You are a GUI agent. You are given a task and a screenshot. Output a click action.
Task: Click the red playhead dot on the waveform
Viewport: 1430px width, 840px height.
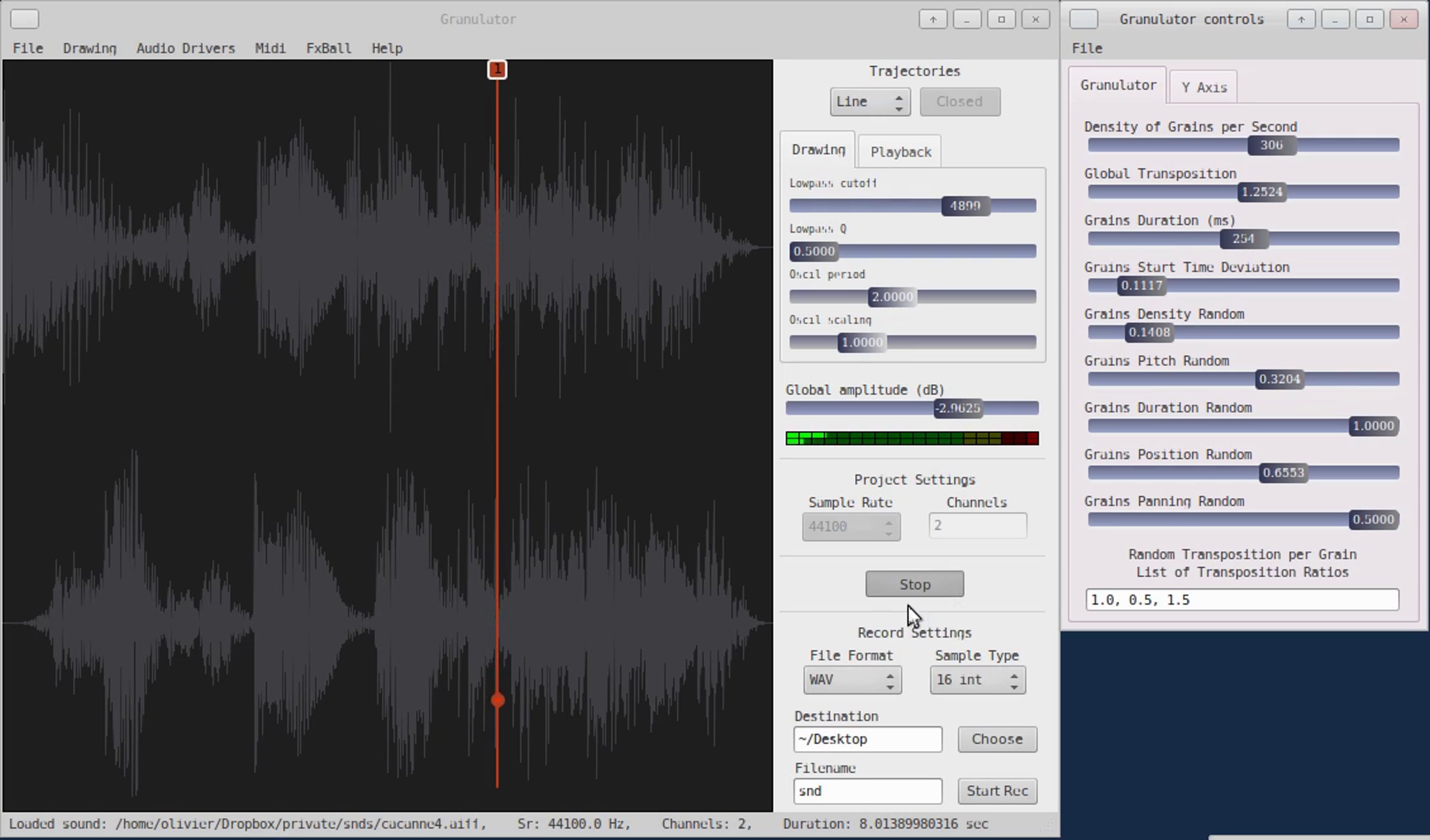(498, 700)
